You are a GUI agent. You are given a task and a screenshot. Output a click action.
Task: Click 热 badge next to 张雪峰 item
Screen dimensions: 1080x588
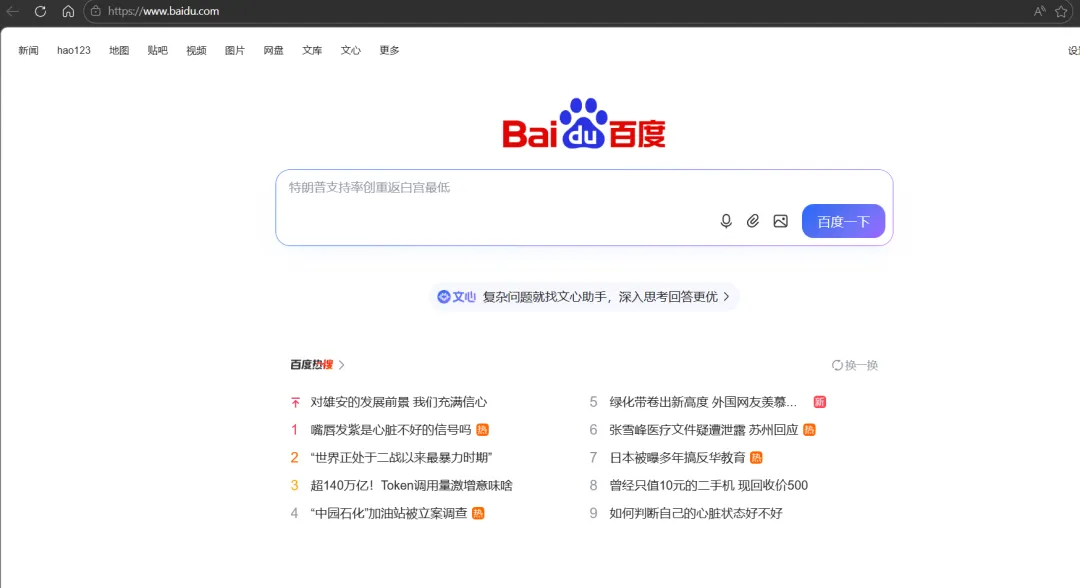click(x=809, y=430)
